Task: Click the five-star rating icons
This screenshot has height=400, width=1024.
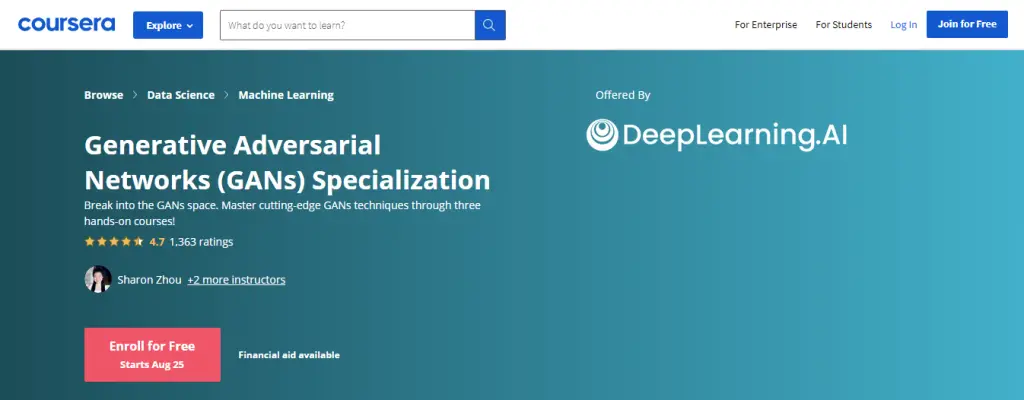Action: click(113, 242)
